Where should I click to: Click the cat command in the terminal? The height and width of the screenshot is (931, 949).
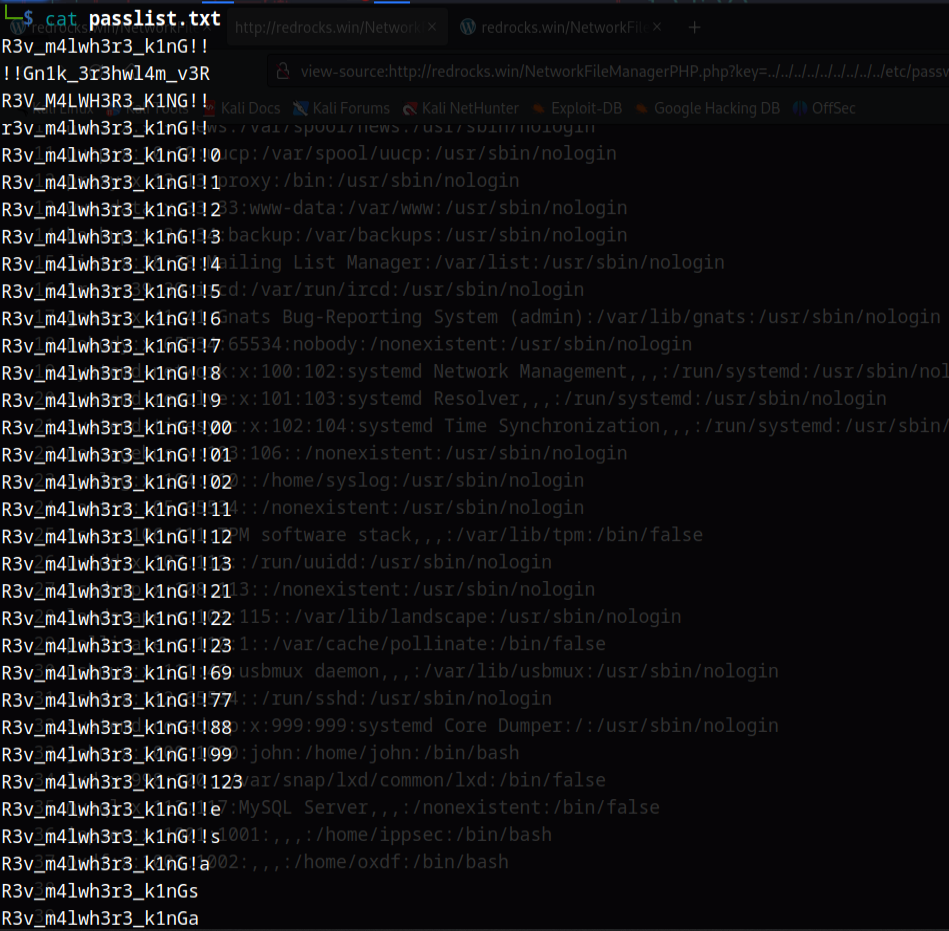(x=62, y=19)
